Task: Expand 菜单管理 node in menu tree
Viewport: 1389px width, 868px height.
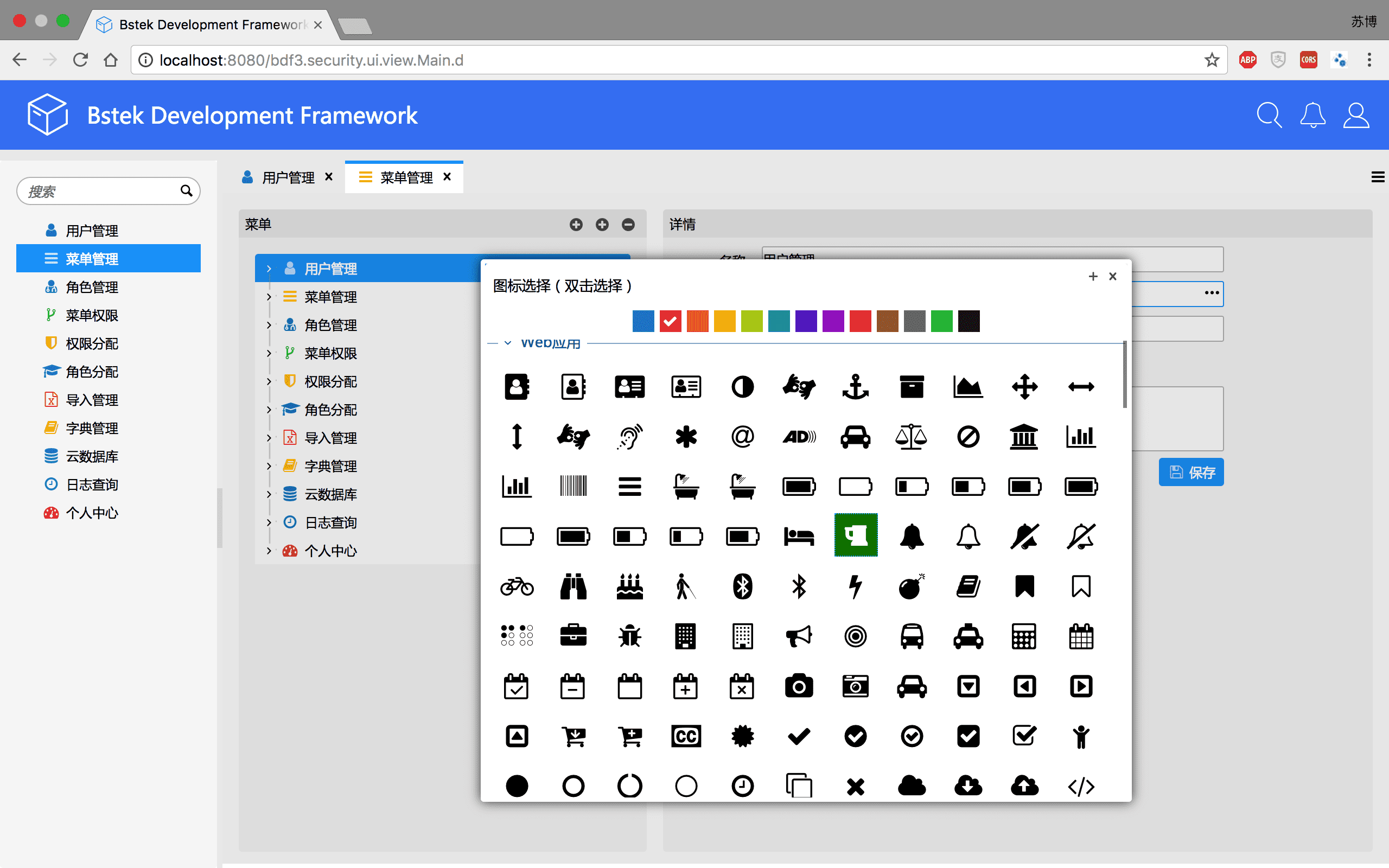Action: (269, 297)
